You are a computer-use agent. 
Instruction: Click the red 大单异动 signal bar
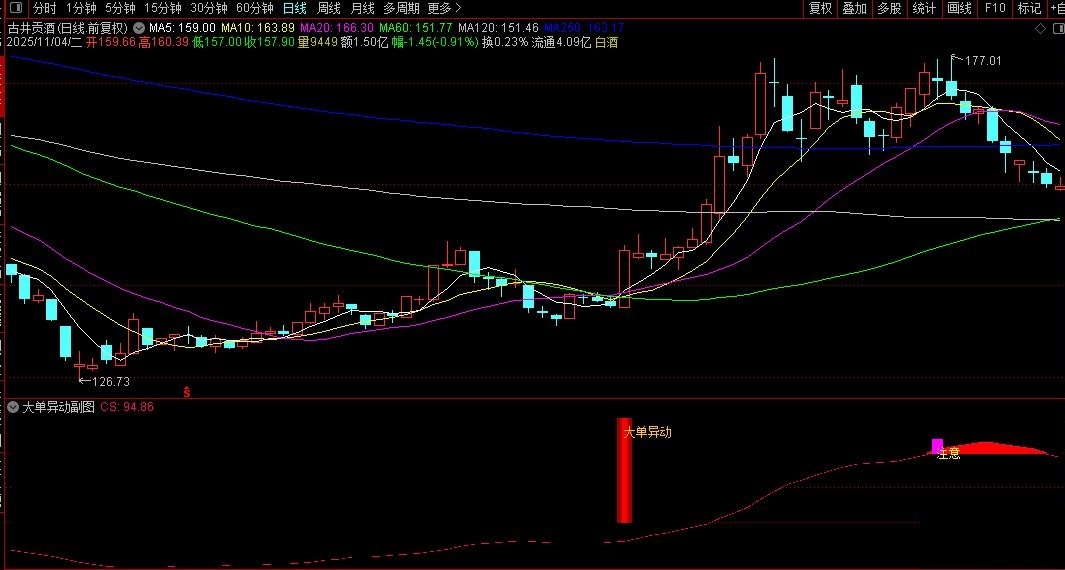(x=624, y=470)
